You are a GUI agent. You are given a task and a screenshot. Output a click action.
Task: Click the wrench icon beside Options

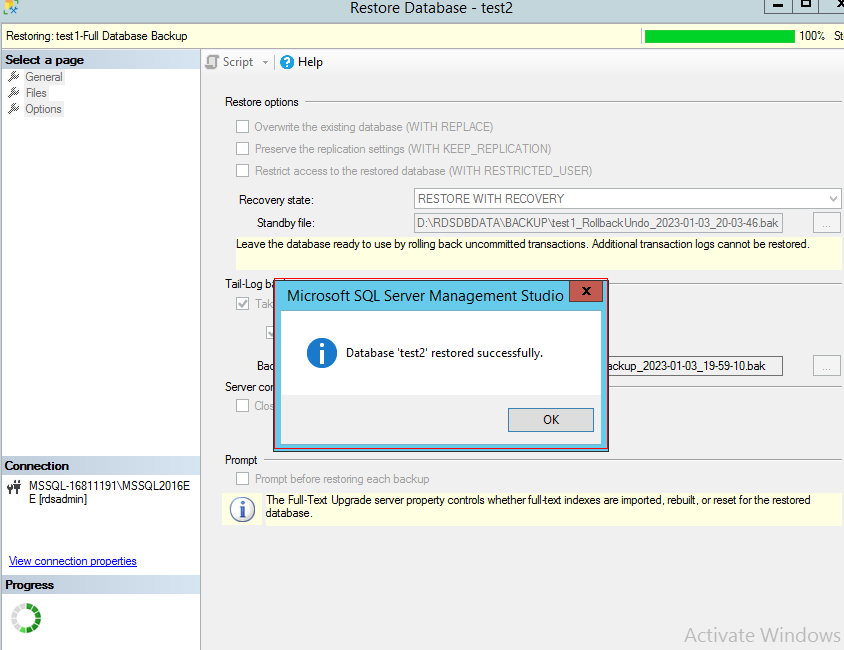click(x=13, y=109)
